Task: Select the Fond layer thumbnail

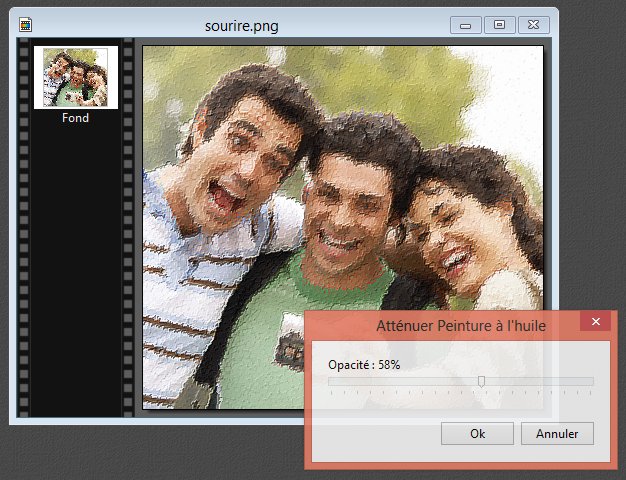Action: [75, 77]
